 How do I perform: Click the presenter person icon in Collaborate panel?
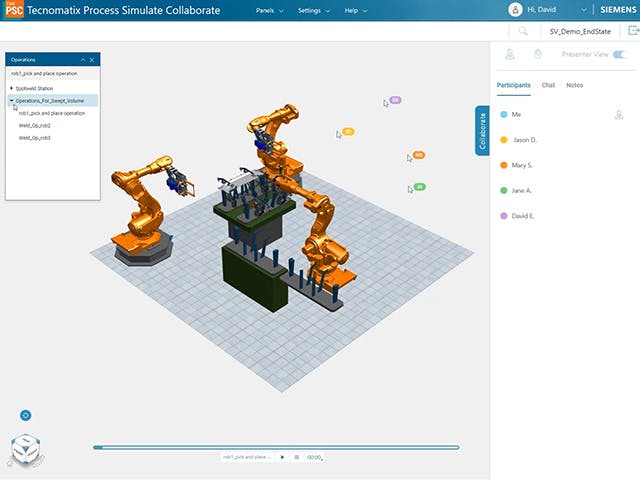(510, 54)
